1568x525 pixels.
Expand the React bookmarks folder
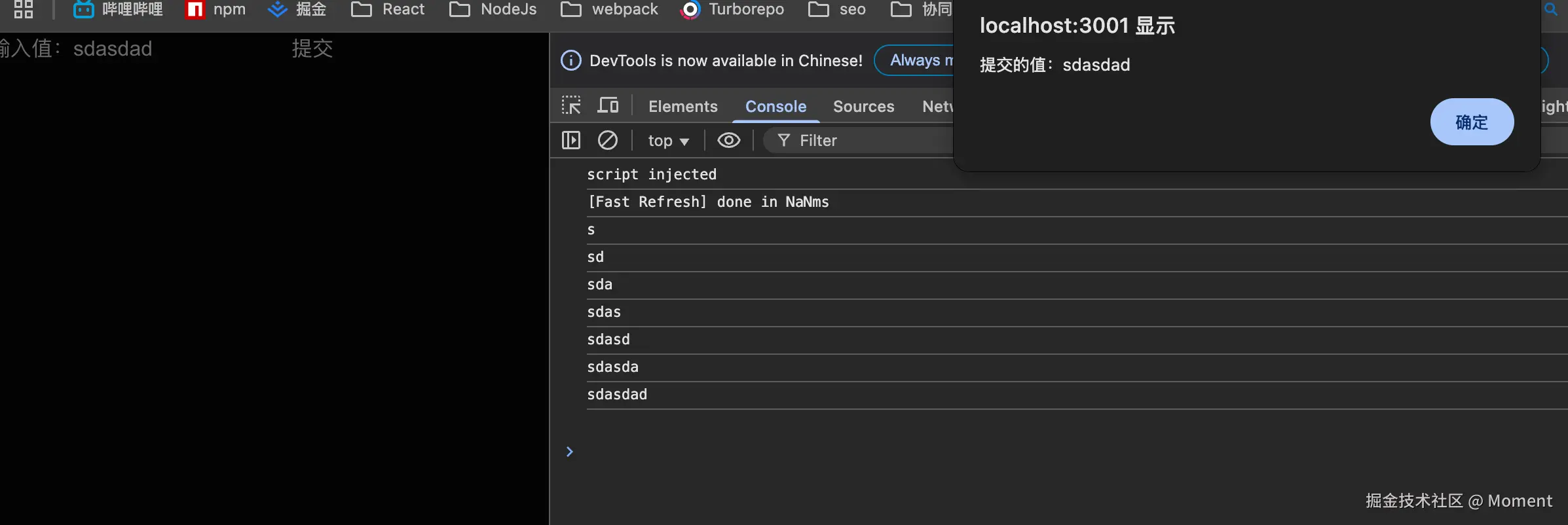[x=388, y=9]
